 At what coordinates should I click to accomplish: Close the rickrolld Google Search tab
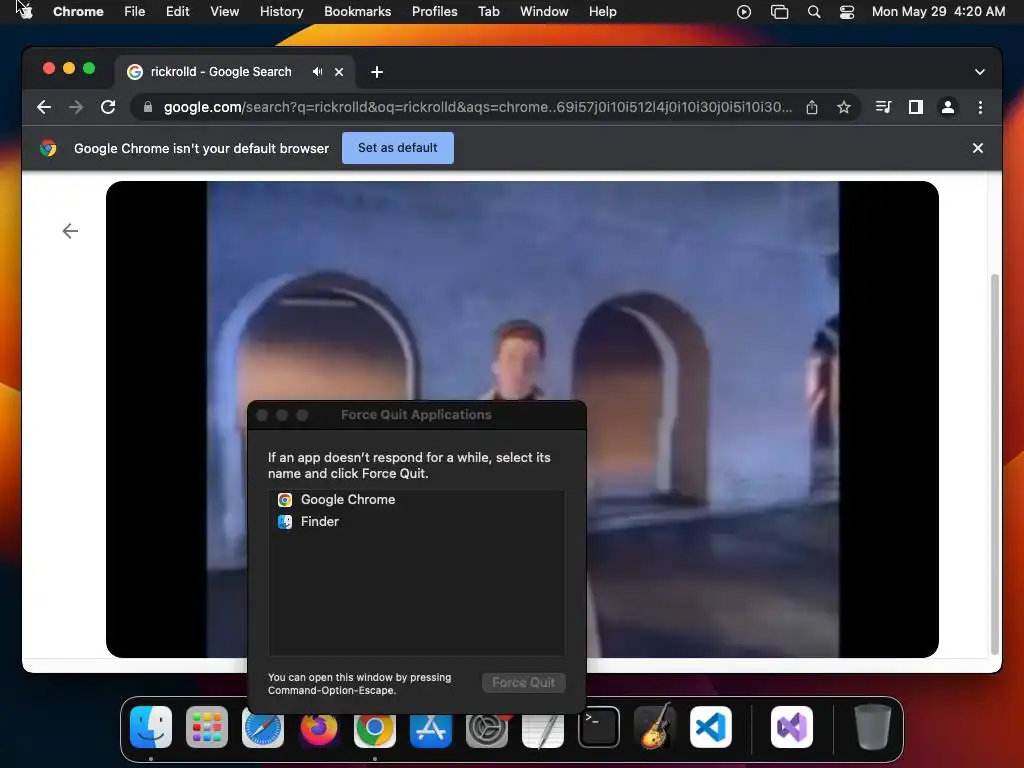(x=339, y=72)
